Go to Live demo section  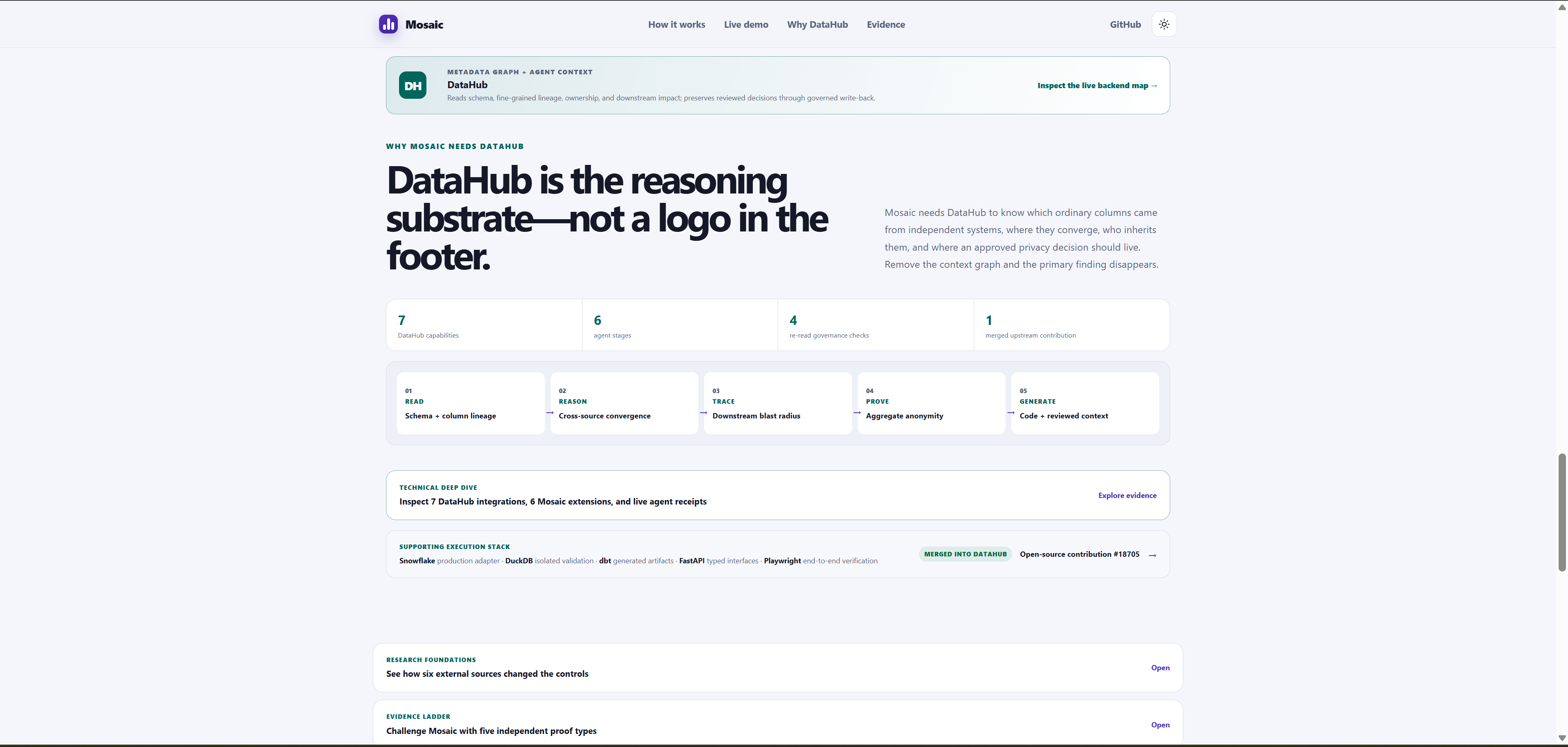pyautogui.click(x=746, y=24)
